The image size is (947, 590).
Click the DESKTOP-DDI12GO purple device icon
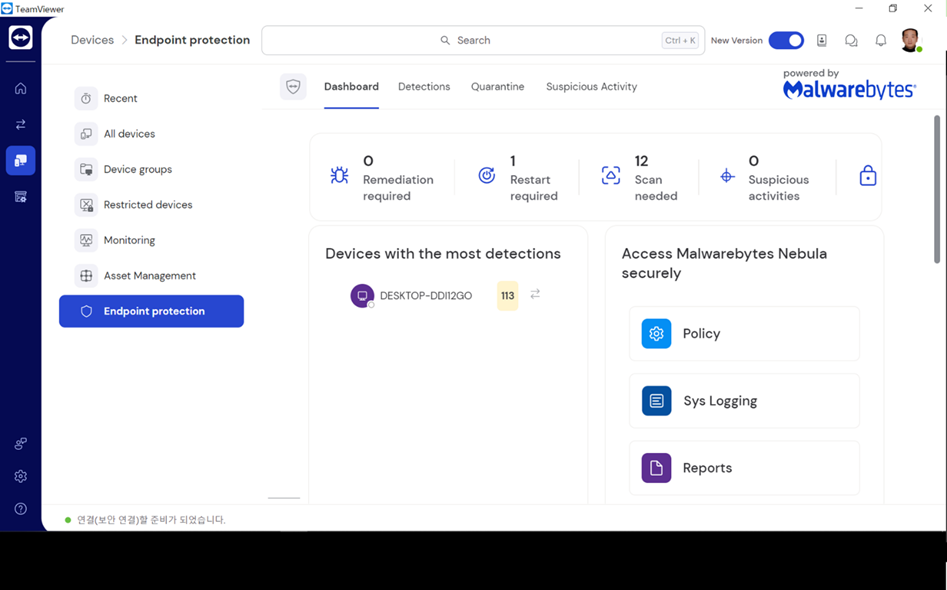pos(362,296)
